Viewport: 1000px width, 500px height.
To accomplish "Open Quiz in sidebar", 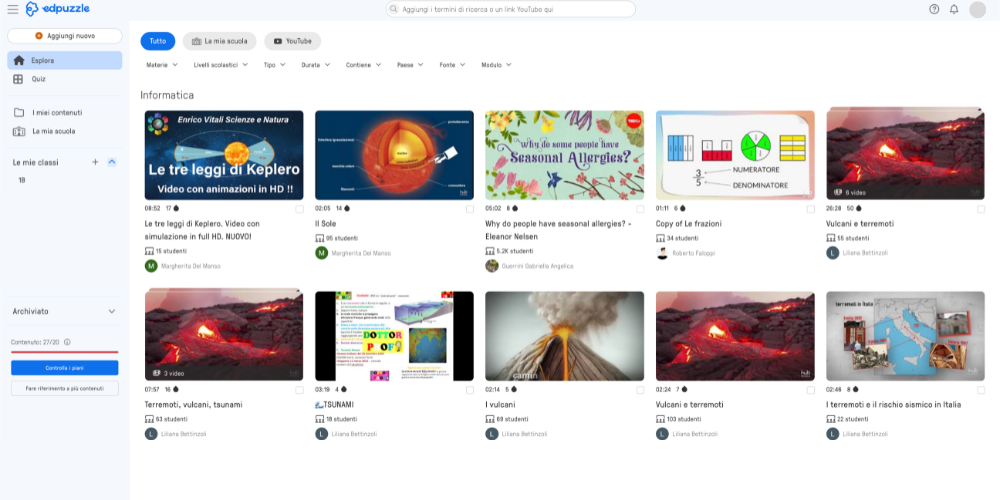I will (x=64, y=79).
